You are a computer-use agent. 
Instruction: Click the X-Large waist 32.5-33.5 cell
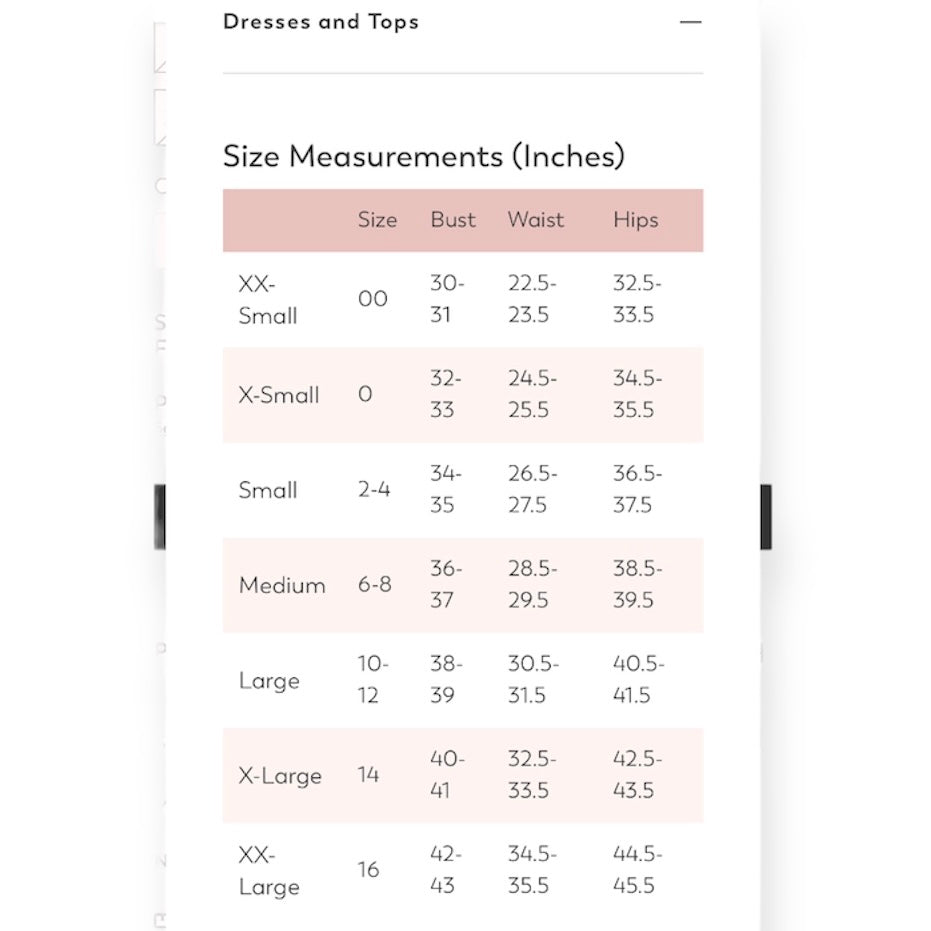pos(532,775)
